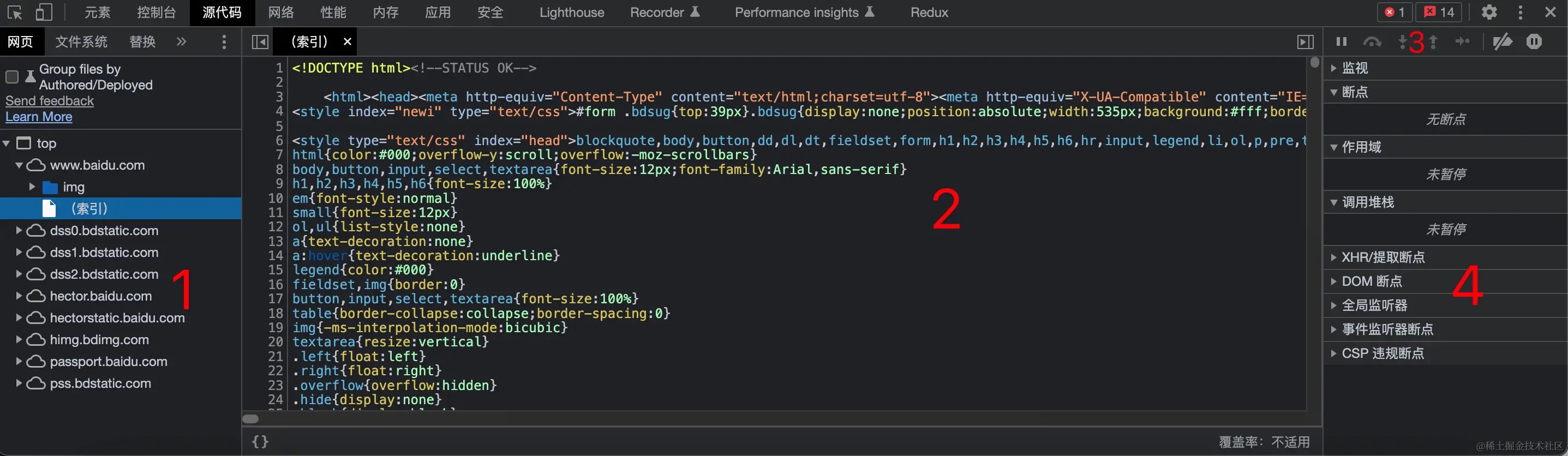This screenshot has height=456, width=1568.
Task: Activate the inspect element picker icon
Action: click(x=15, y=12)
